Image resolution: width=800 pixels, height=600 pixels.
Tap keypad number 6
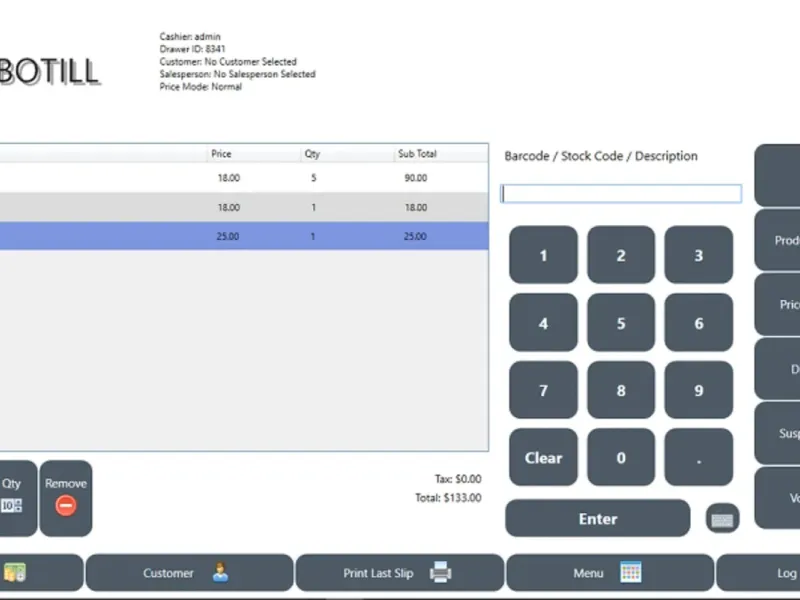pos(699,322)
